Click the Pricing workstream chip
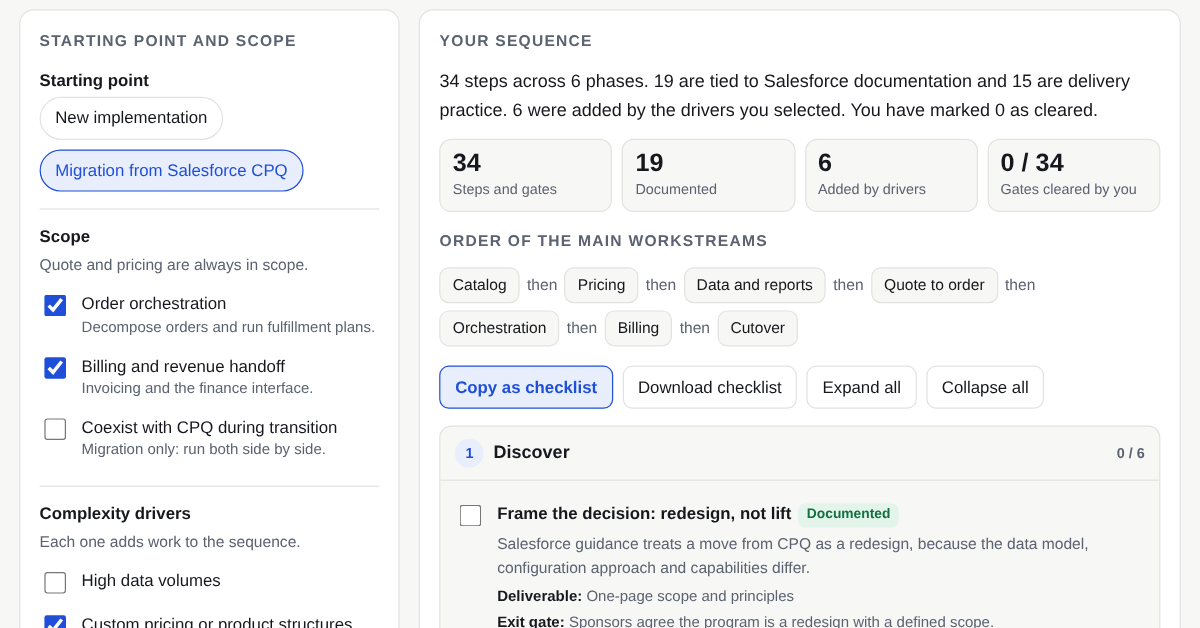 (601, 285)
